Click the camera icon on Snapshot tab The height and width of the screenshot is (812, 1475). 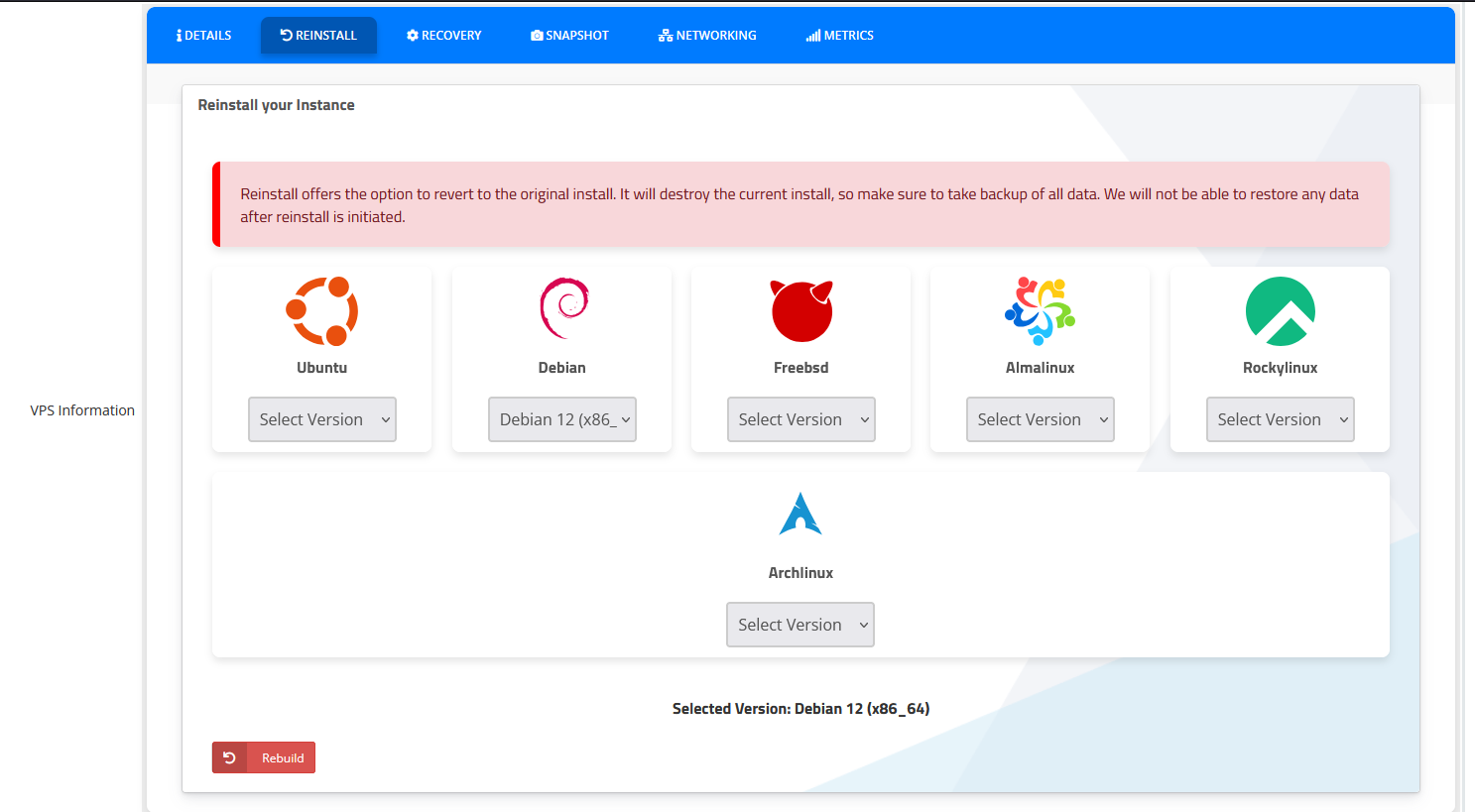coord(537,36)
